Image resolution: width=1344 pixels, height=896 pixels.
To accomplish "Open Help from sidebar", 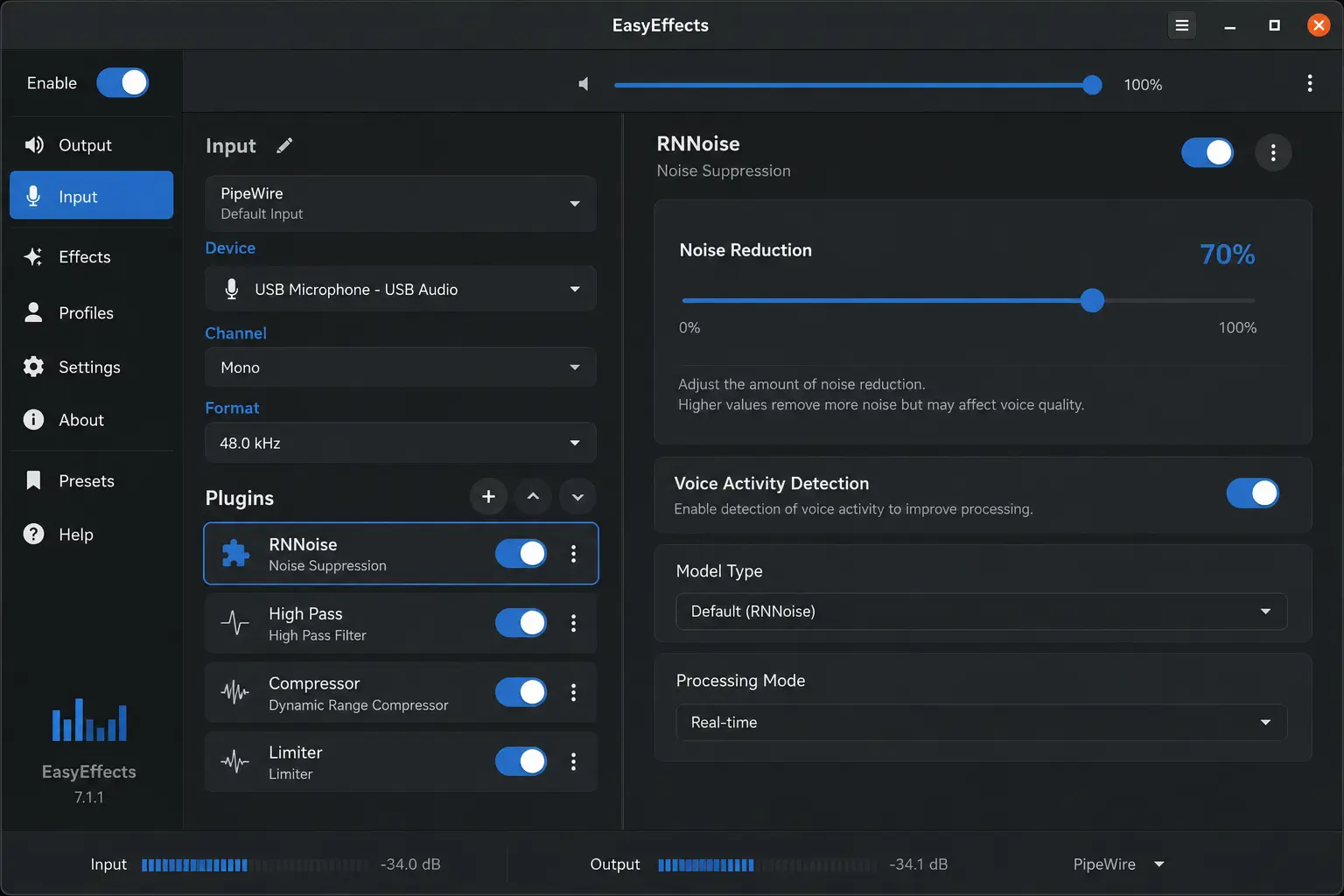I will coord(91,534).
